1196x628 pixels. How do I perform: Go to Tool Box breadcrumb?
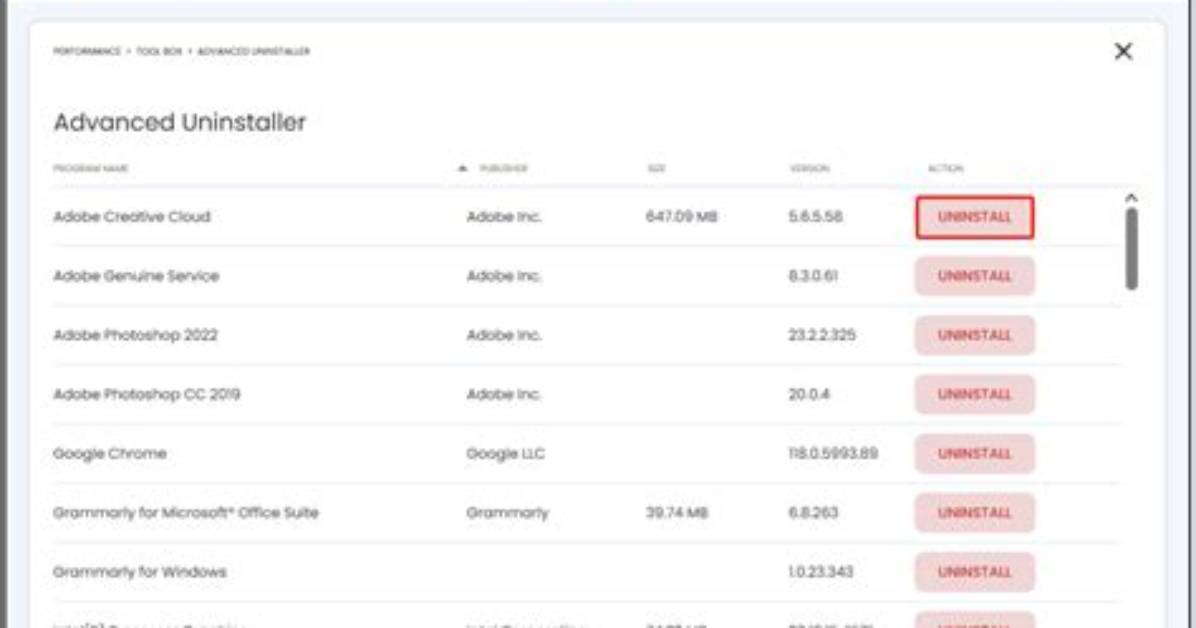pyautogui.click(x=159, y=51)
